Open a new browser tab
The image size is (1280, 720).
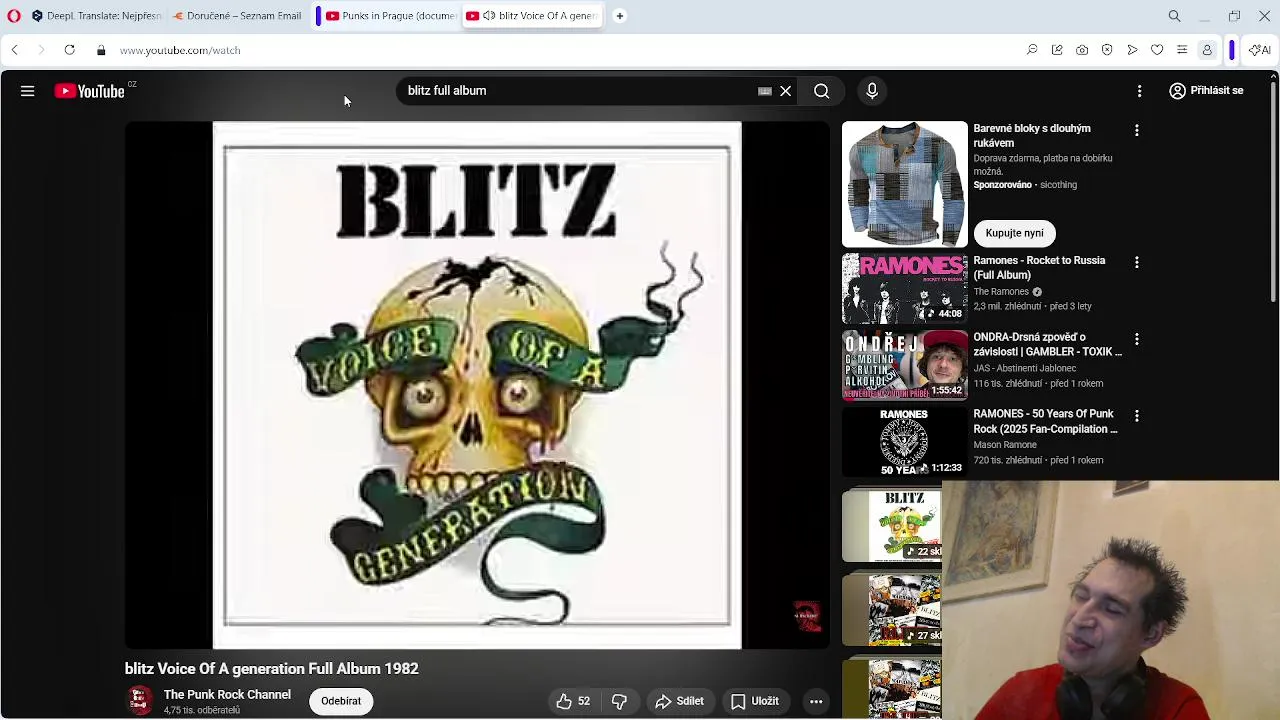(620, 16)
